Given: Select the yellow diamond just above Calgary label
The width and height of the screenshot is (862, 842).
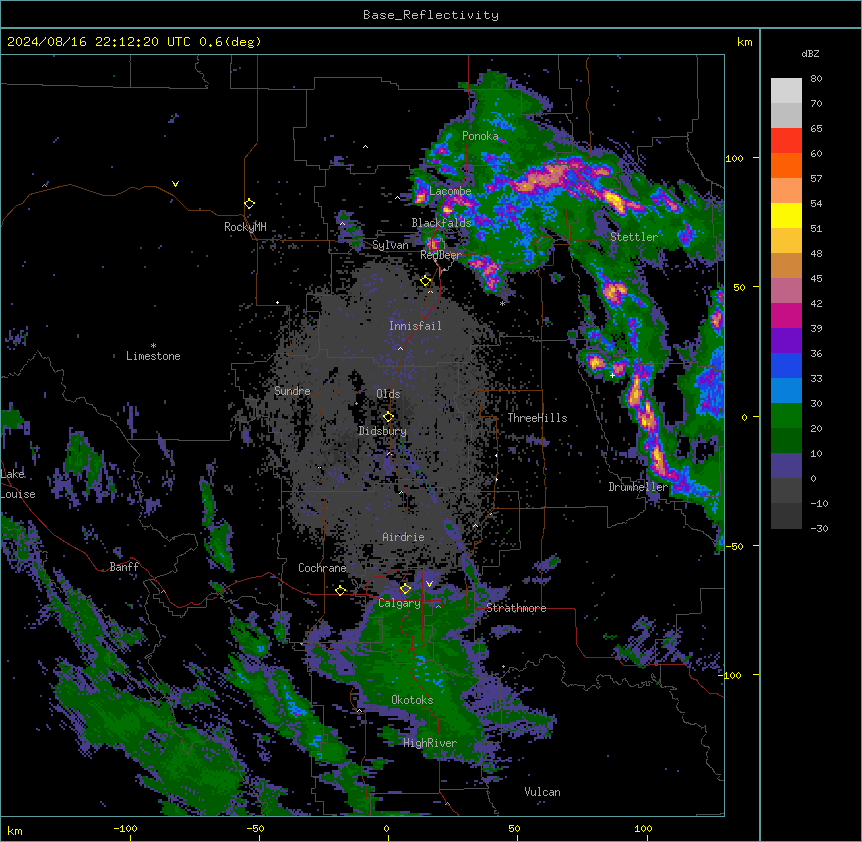Looking at the screenshot, I should tap(405, 589).
